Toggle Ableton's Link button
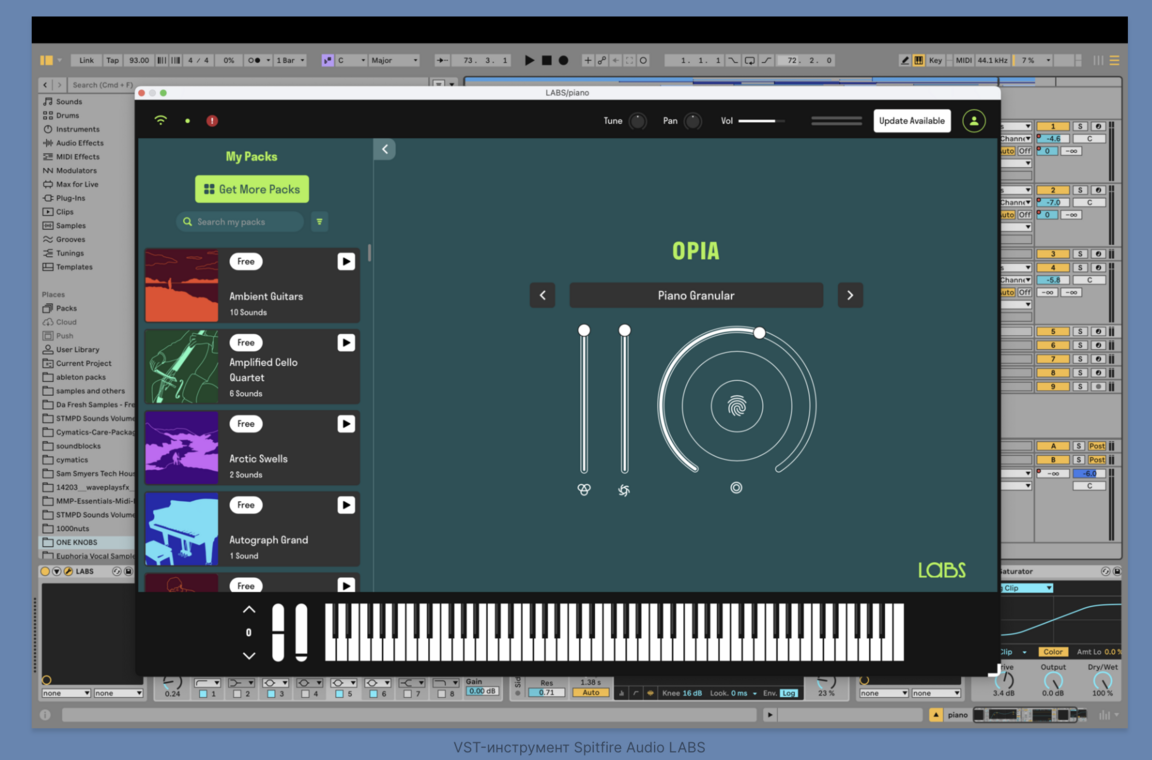The height and width of the screenshot is (760, 1152). 87,60
